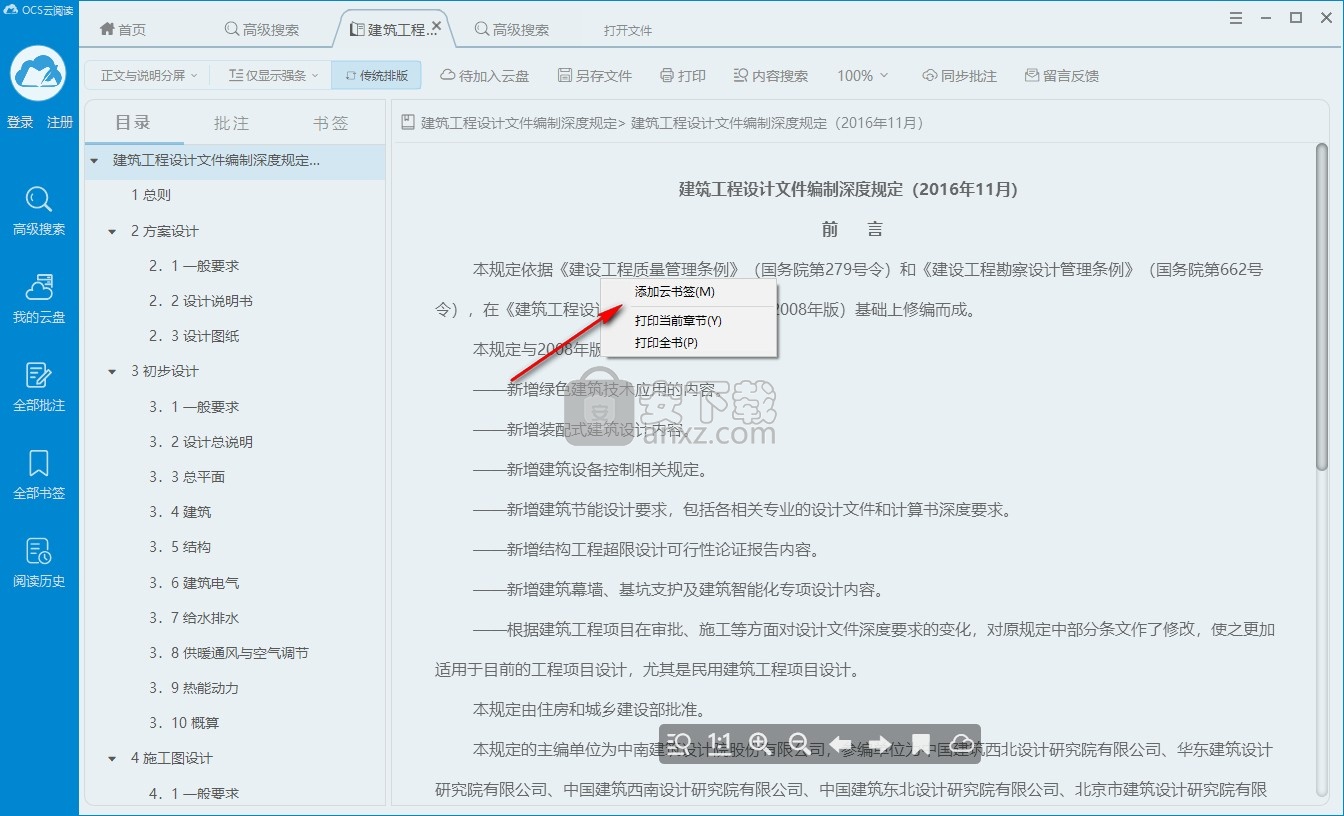The height and width of the screenshot is (816, 1344).
Task: Click 同步批注 toolbar button
Action: 959,76
